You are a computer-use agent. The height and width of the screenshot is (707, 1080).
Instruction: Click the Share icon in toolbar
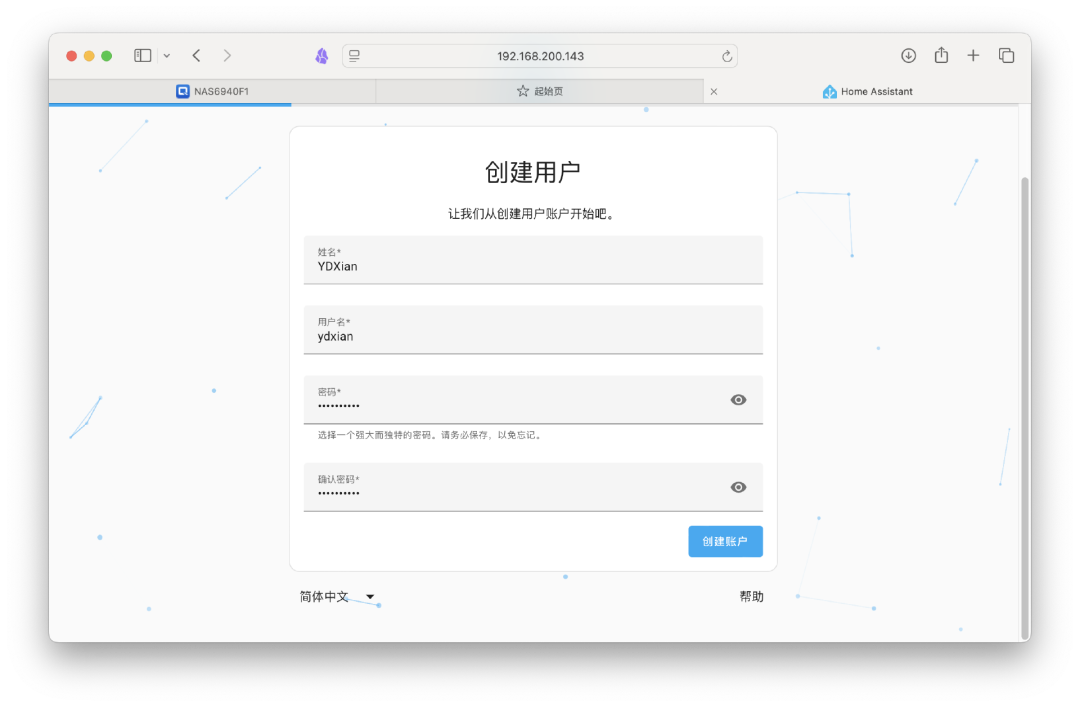(x=941, y=56)
